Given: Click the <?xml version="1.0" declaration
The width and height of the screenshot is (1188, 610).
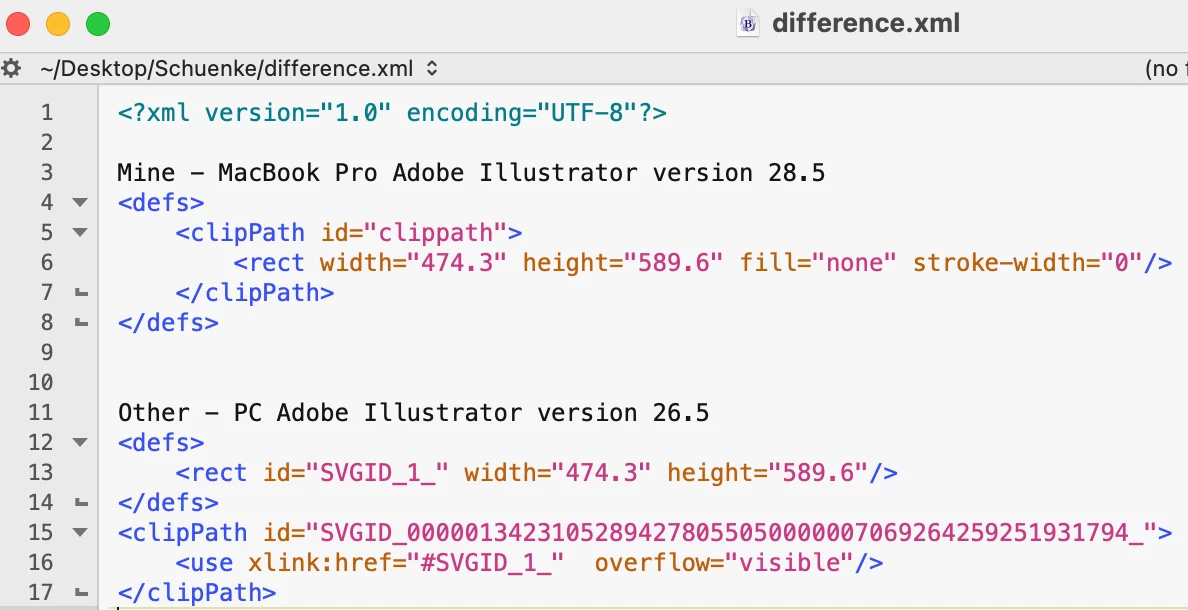Looking at the screenshot, I should pos(255,113).
